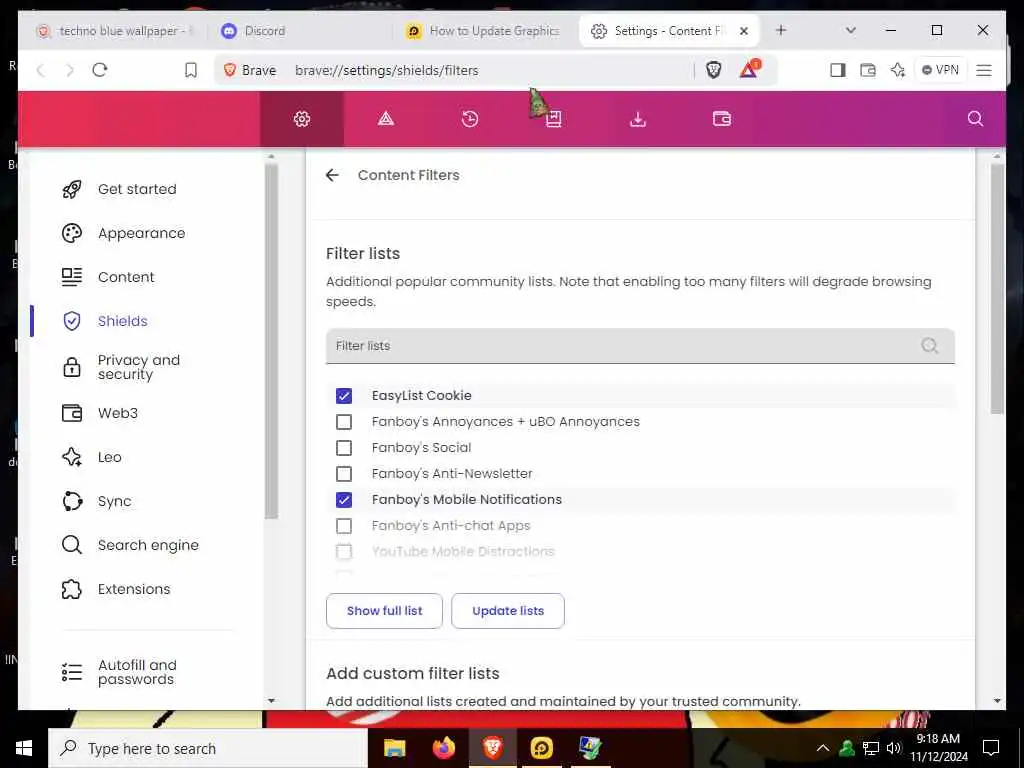Open Web3 settings section
This screenshot has height=768, width=1024.
(118, 413)
